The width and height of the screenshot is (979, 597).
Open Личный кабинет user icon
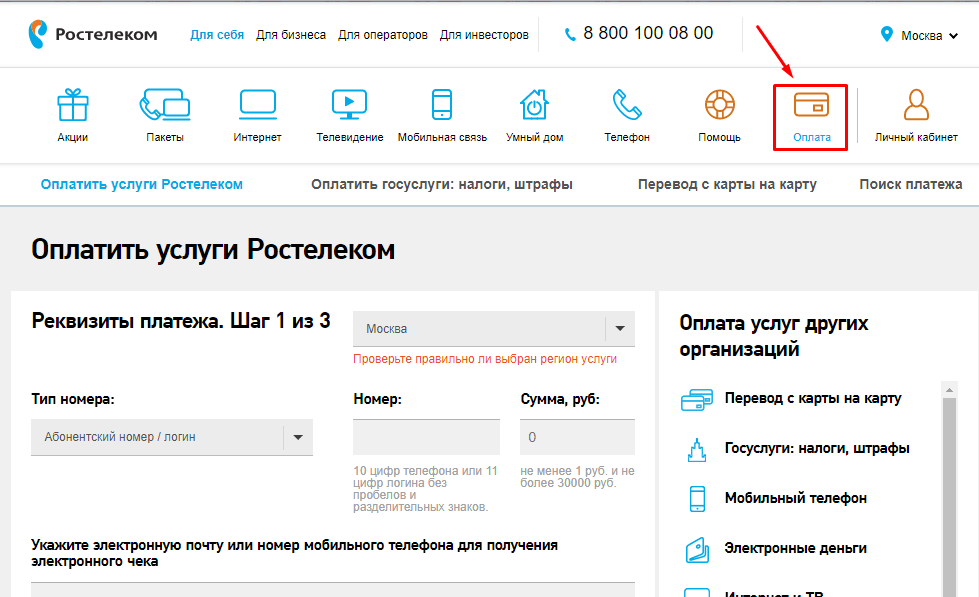(916, 105)
